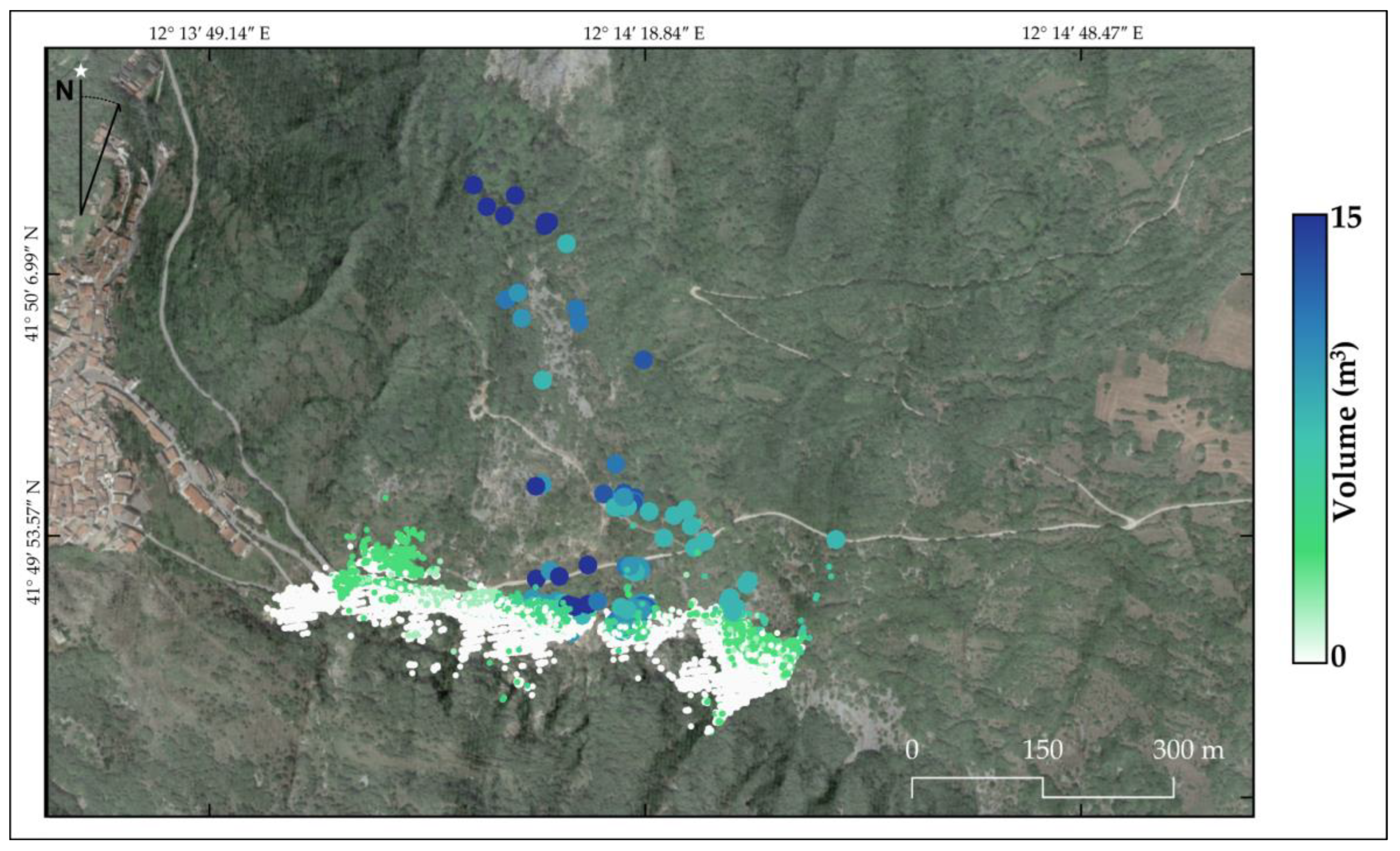Click the teal dot below the dark blue cluster

click(567, 244)
